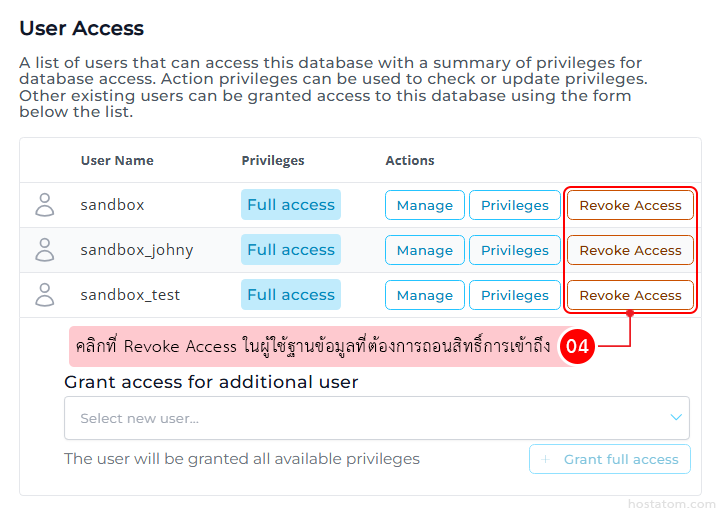720x512 pixels.
Task: Open Manage for sandbox user
Action: [424, 205]
